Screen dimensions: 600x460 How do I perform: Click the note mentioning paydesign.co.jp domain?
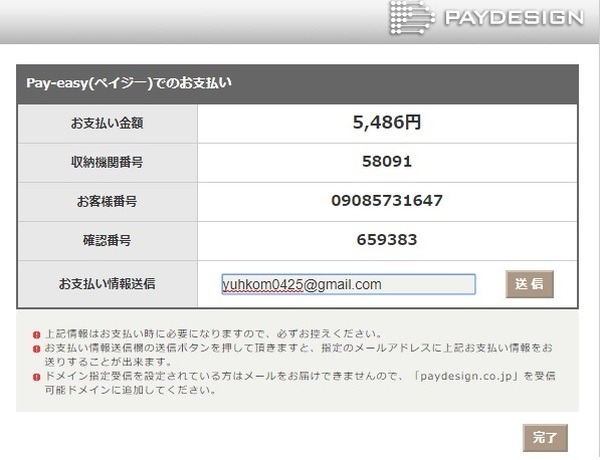tap(300, 383)
